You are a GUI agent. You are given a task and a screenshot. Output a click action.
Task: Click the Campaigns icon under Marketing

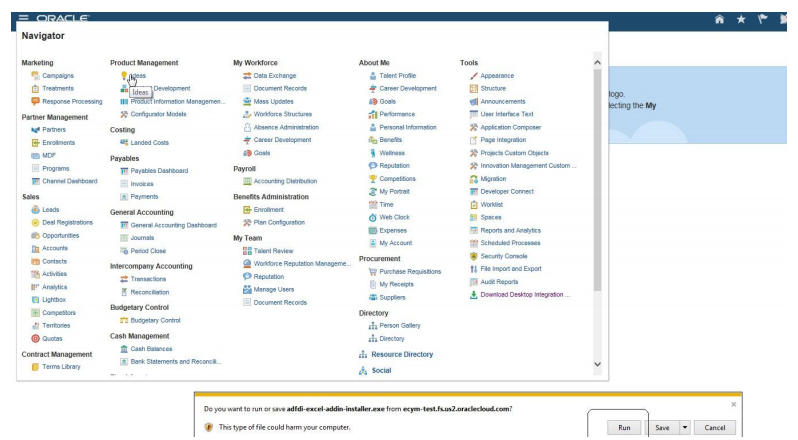tap(35, 75)
